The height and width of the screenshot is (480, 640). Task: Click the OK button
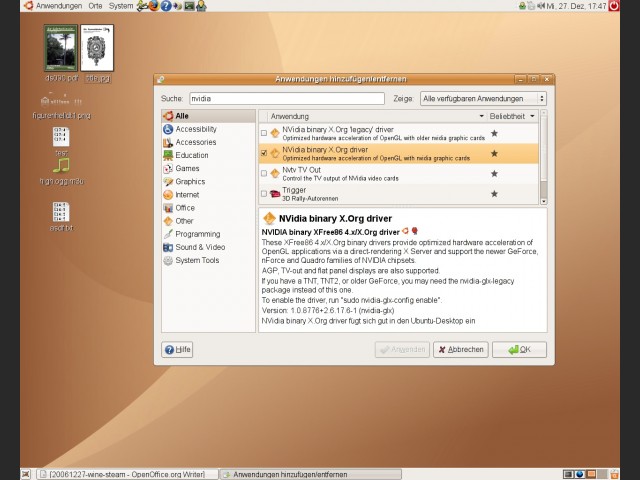coord(519,350)
